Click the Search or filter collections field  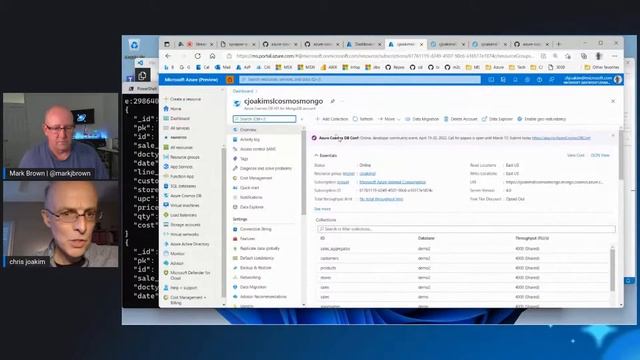click(x=466, y=229)
